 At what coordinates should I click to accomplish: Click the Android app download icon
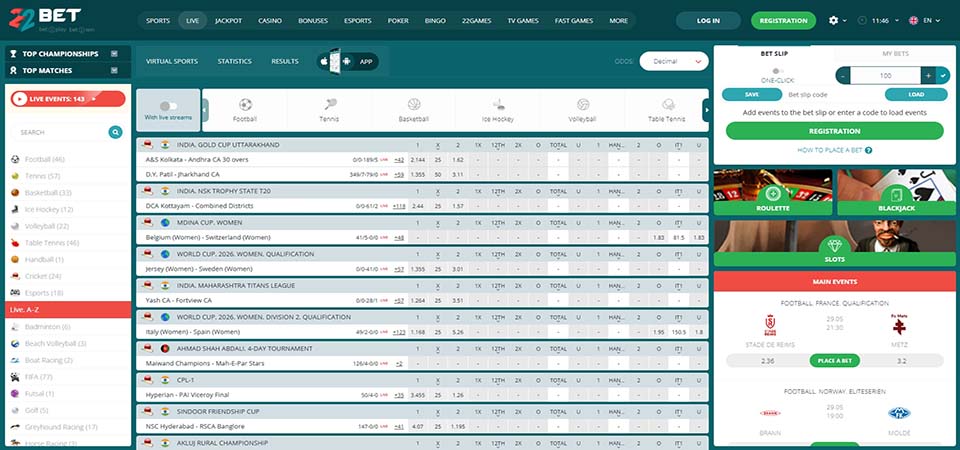(347, 62)
